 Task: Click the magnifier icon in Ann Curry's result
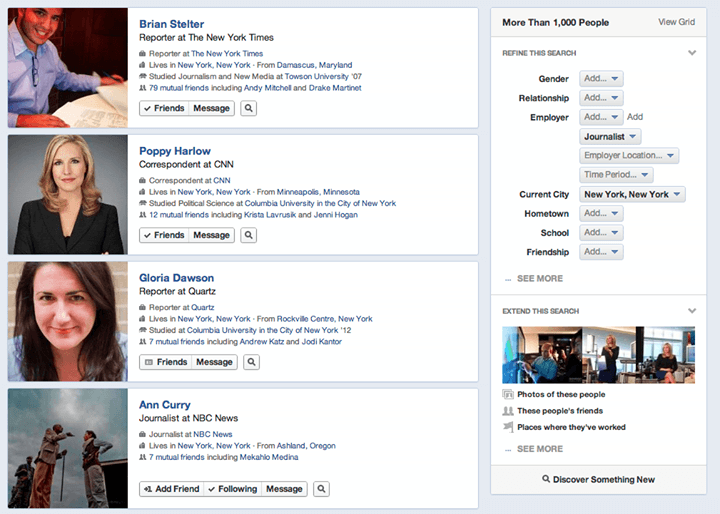(x=321, y=489)
